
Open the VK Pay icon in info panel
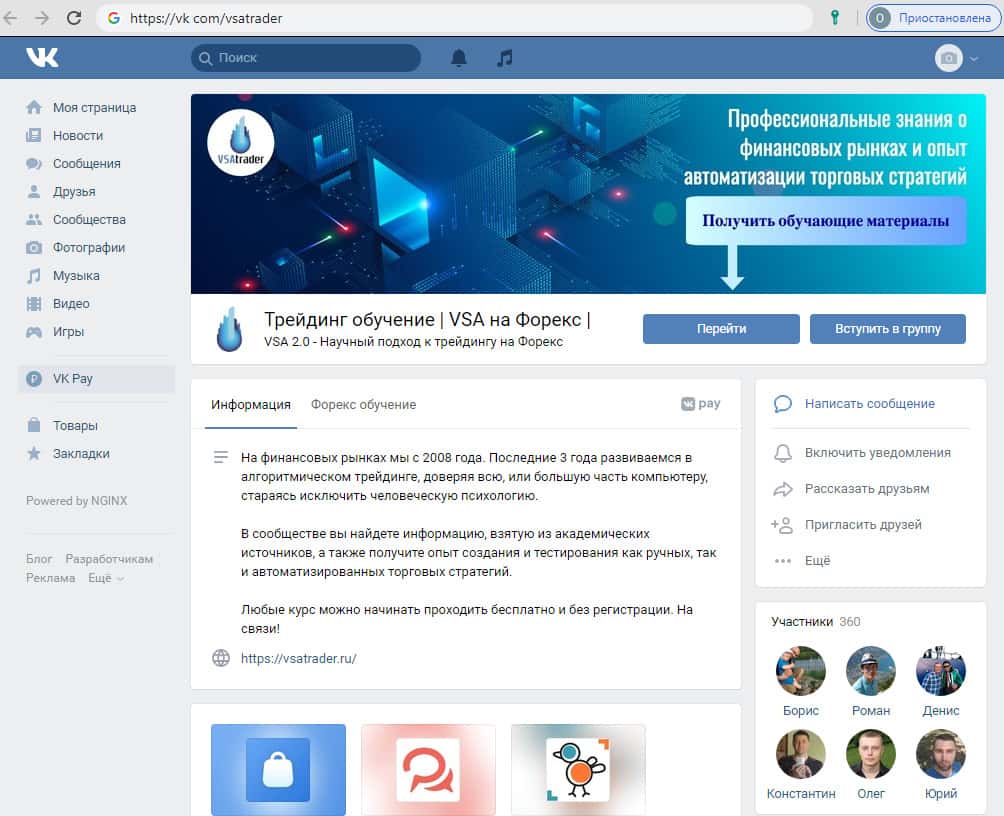(x=700, y=404)
